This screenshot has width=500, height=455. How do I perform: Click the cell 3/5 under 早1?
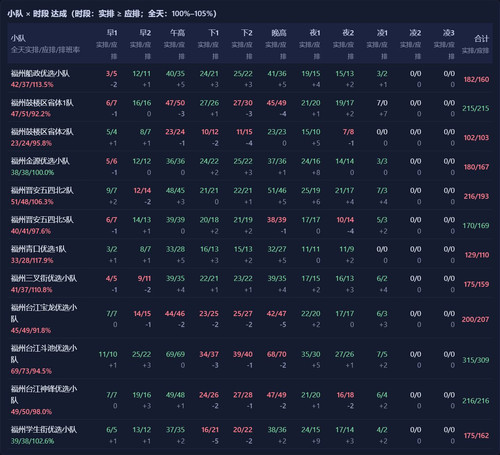(112, 74)
